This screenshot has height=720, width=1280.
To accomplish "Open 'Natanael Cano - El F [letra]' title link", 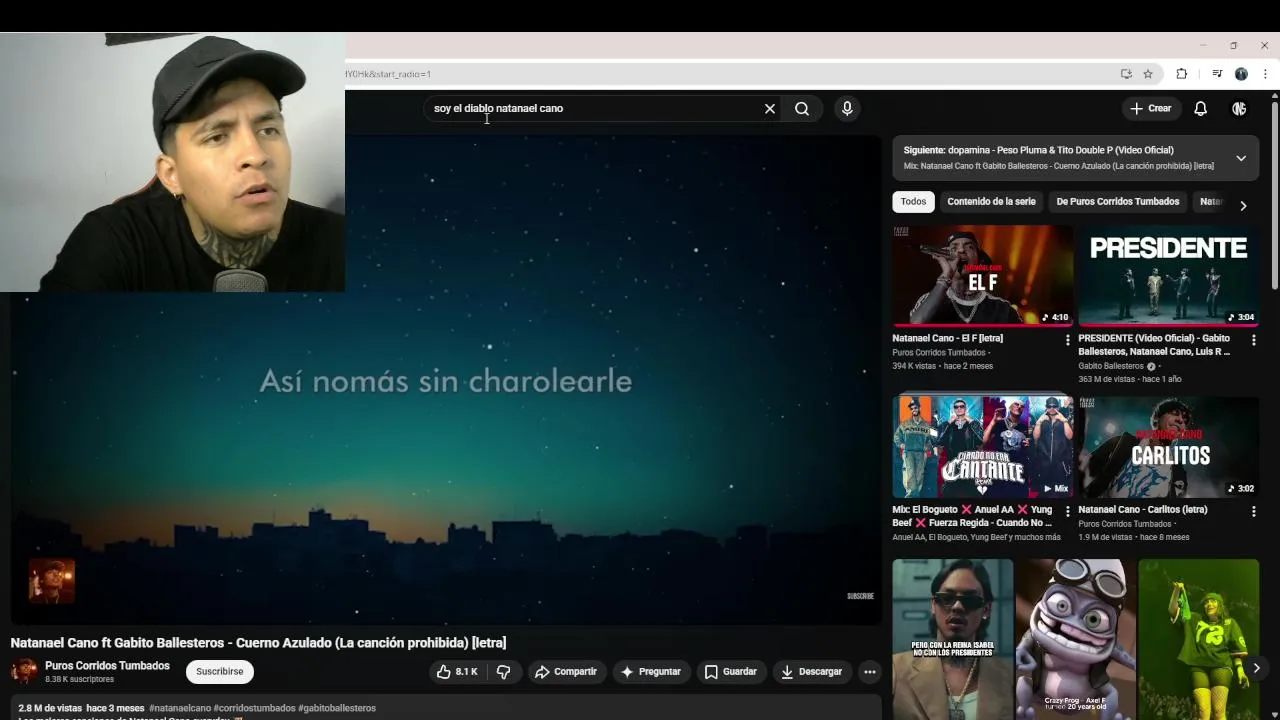I will (x=947, y=339).
